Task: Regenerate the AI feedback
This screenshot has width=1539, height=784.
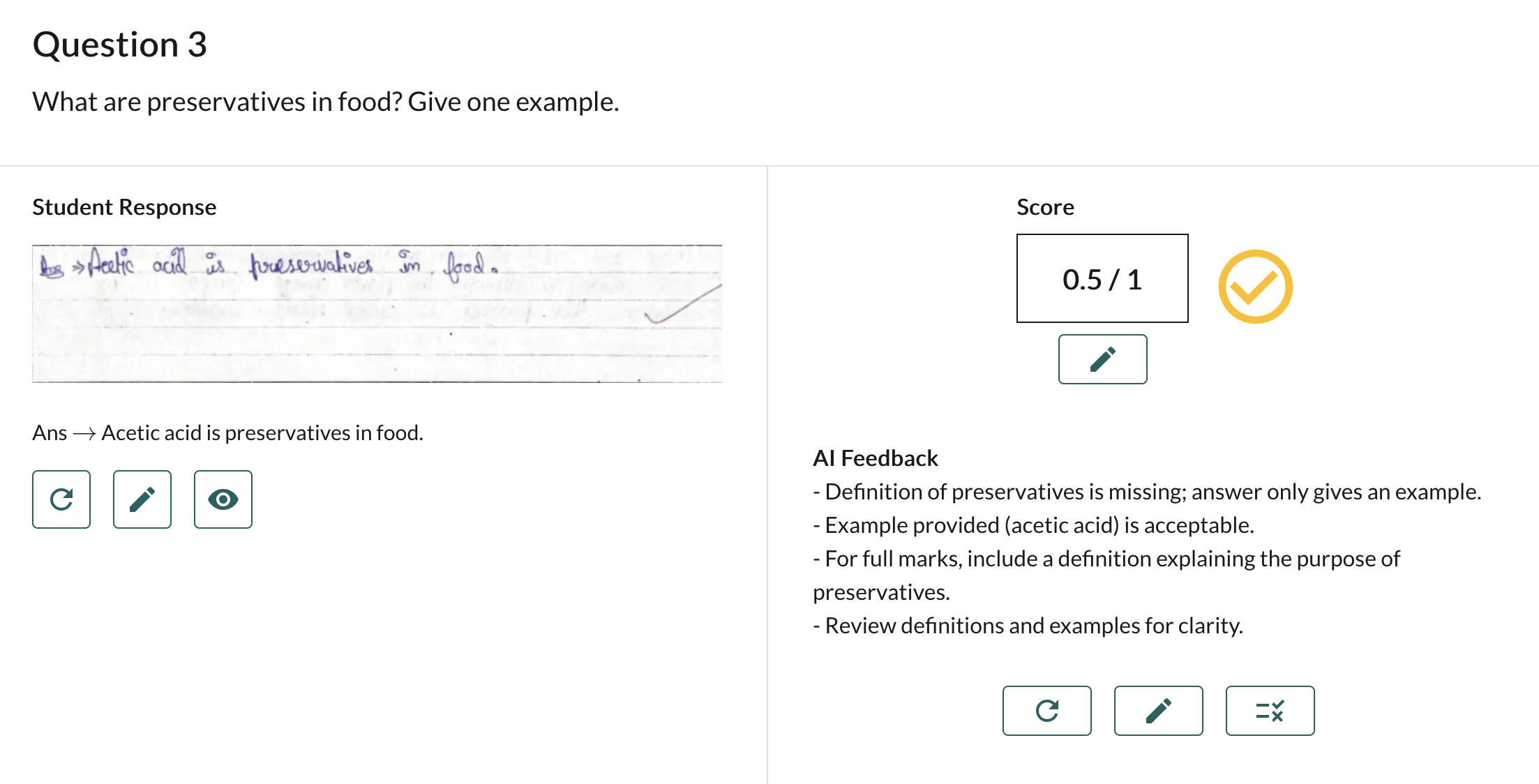Action: [1046, 711]
